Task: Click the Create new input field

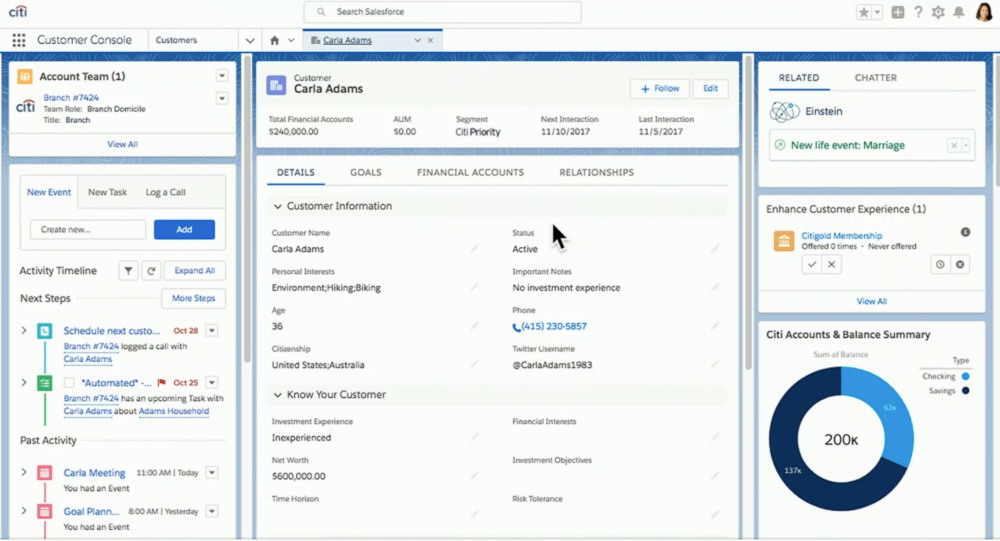Action: [88, 230]
